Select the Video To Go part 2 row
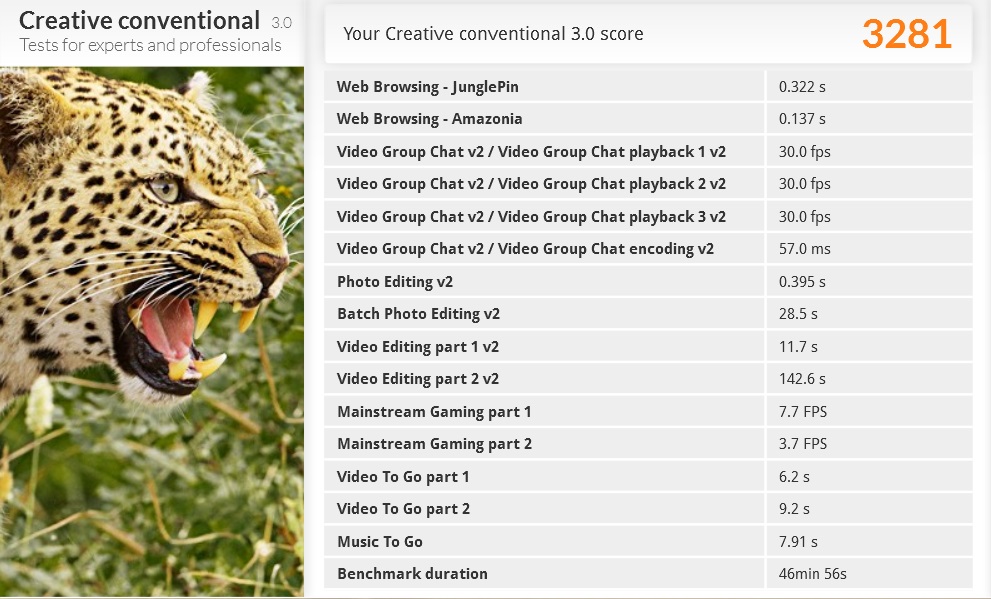 point(403,509)
